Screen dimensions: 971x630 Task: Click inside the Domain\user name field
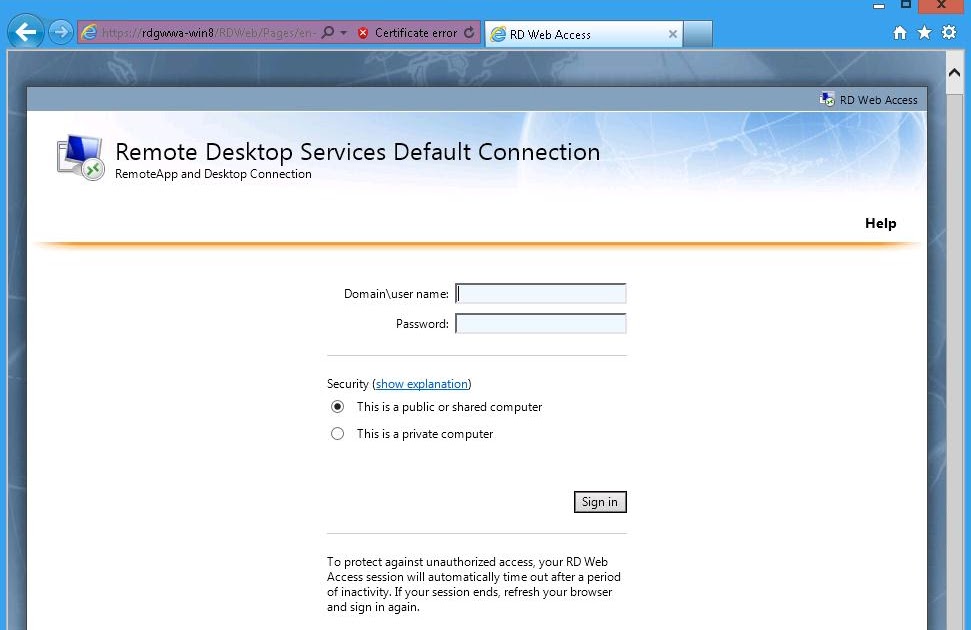[540, 292]
